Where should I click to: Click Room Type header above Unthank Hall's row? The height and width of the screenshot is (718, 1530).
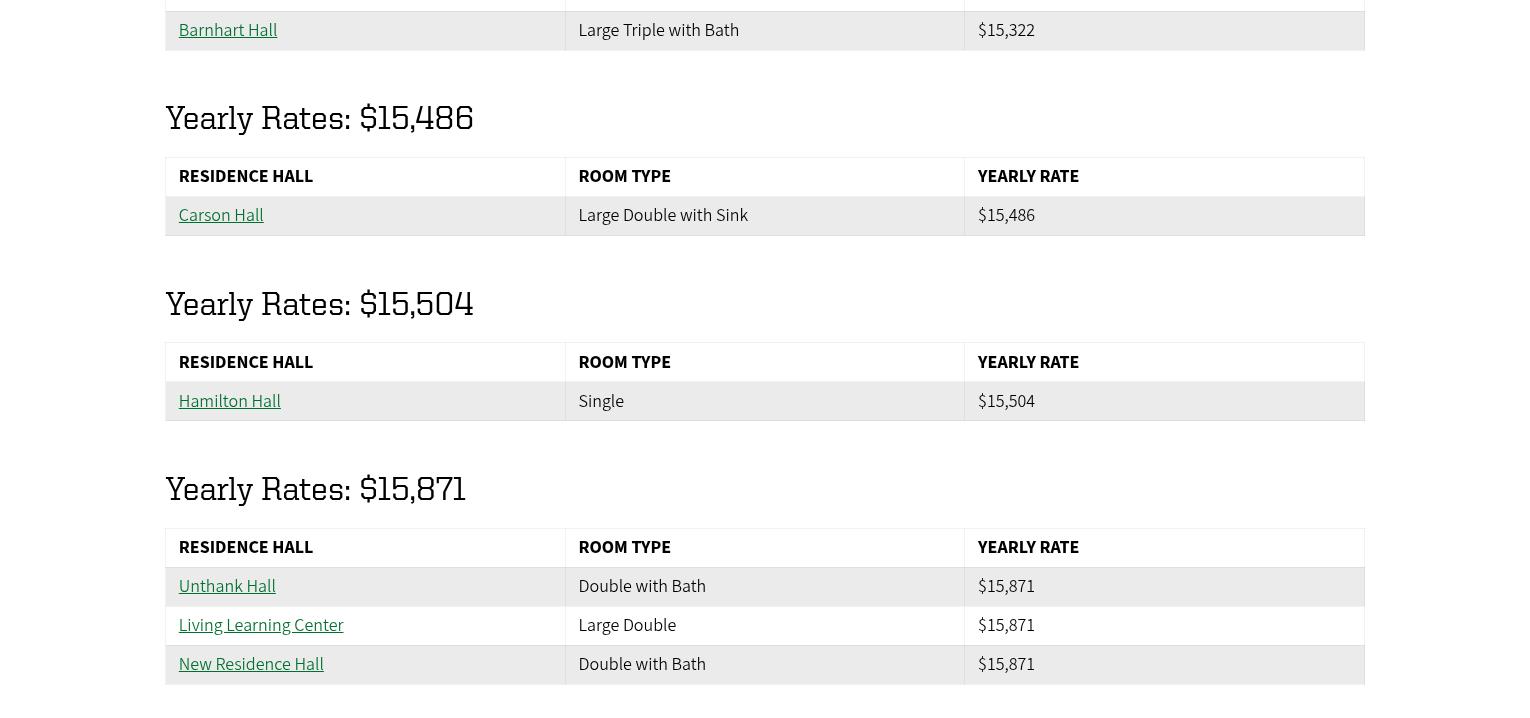[x=624, y=548]
